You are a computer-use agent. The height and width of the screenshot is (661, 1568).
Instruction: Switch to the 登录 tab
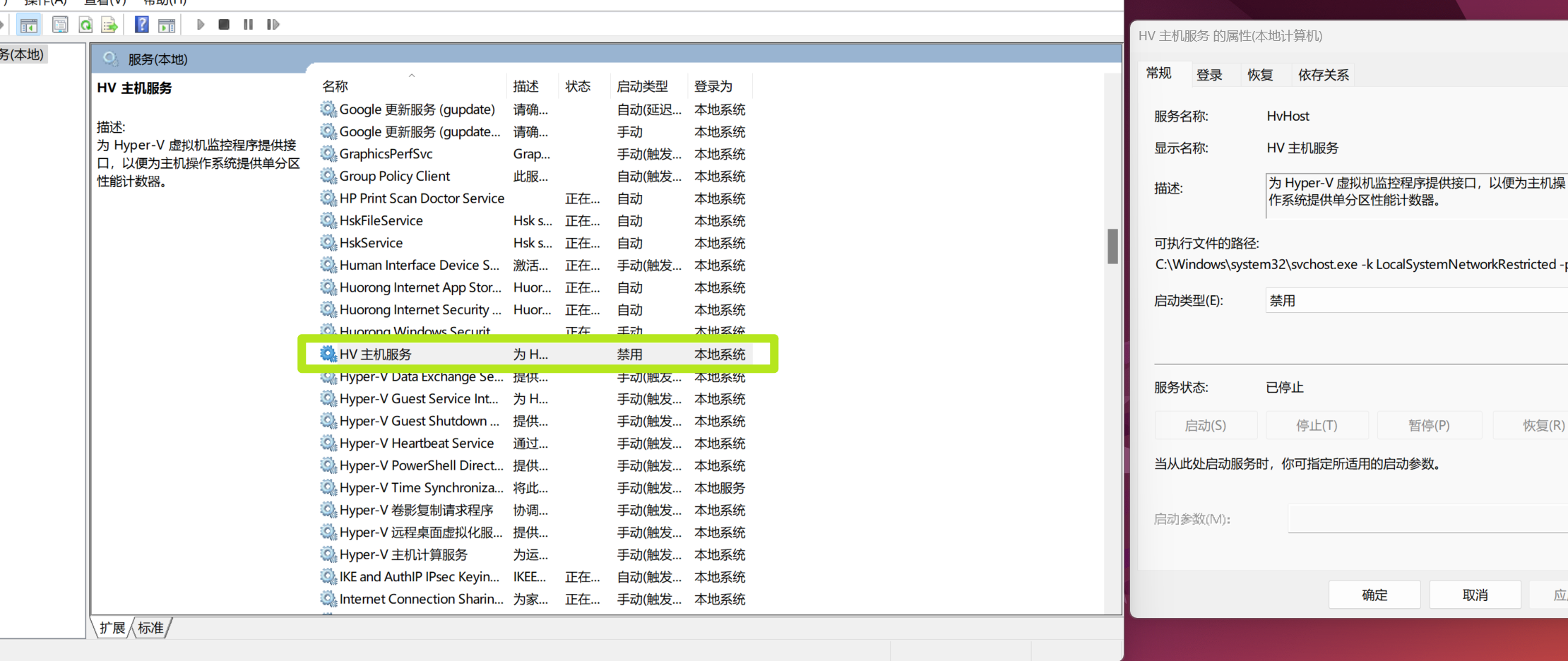pyautogui.click(x=1209, y=75)
